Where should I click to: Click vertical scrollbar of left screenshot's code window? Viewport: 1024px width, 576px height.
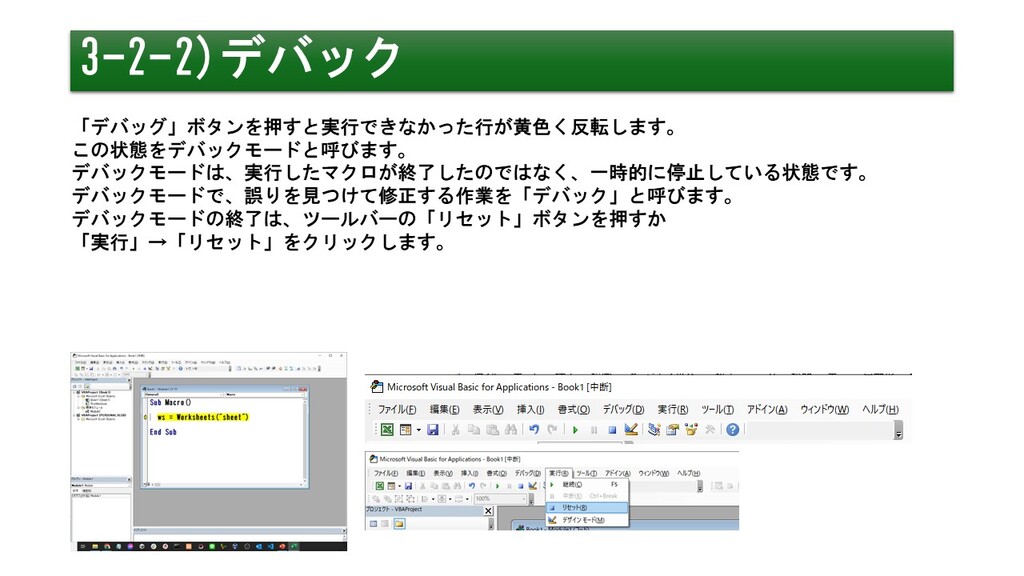point(305,441)
